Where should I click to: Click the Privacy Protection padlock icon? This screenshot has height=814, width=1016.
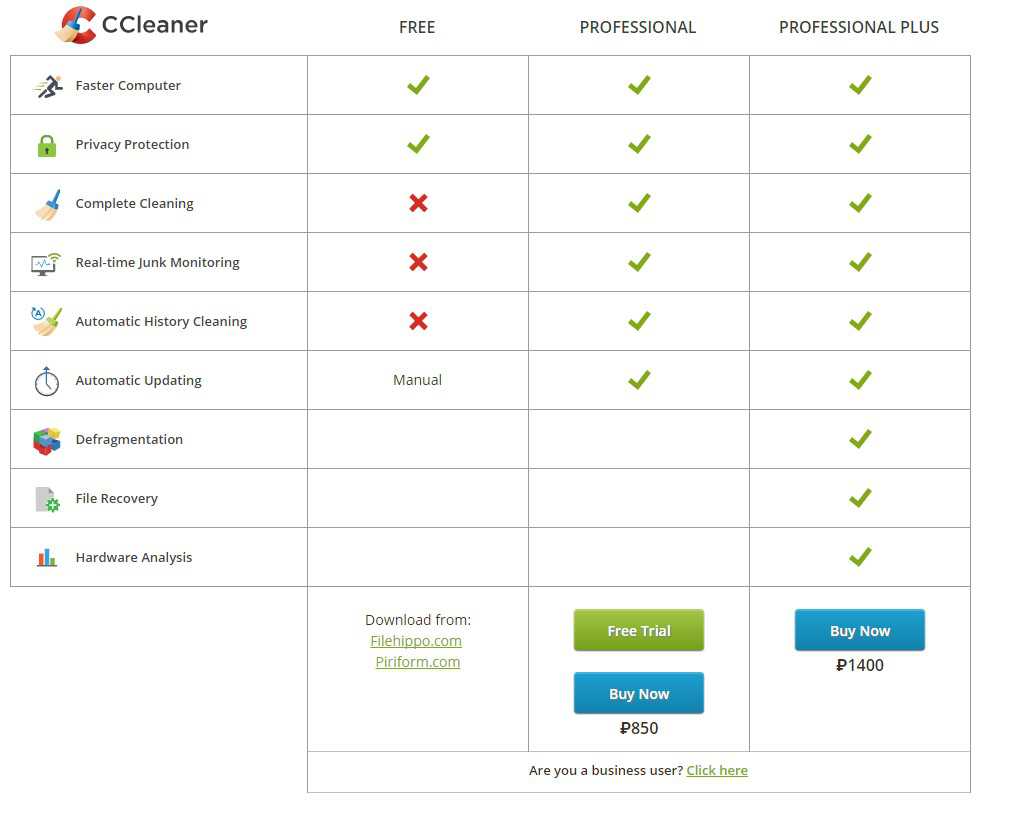pos(47,145)
